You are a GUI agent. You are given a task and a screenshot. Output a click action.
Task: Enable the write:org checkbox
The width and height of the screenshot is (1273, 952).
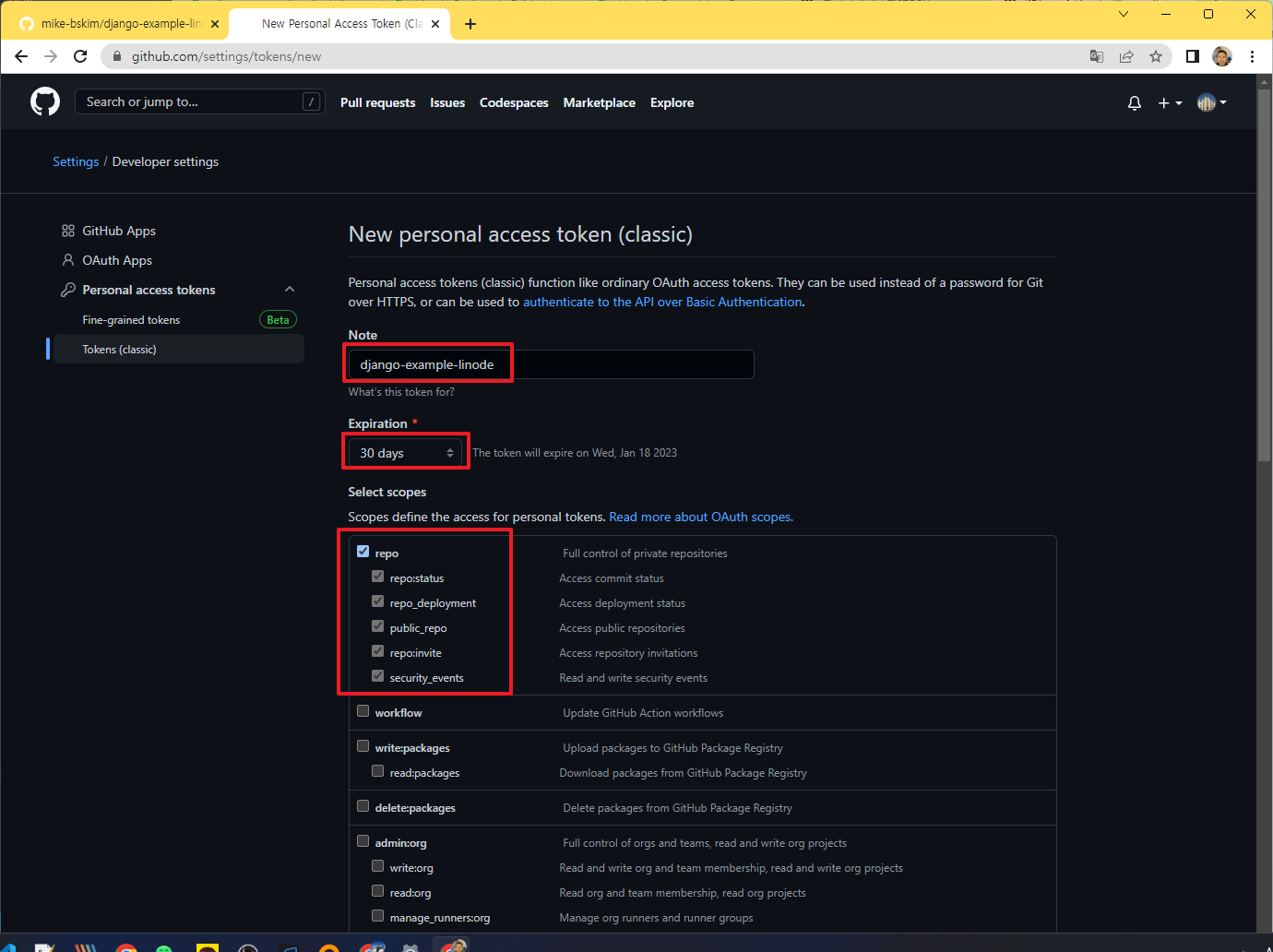(x=377, y=866)
